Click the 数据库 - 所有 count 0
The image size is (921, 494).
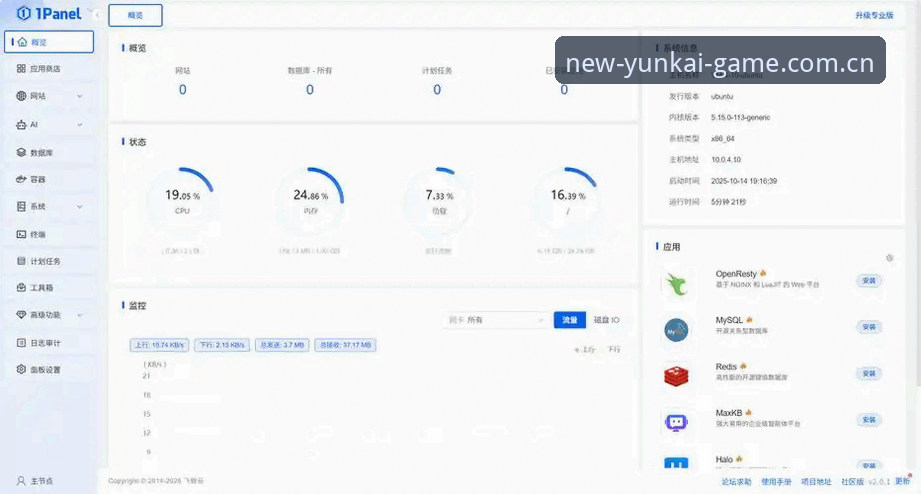pos(310,89)
